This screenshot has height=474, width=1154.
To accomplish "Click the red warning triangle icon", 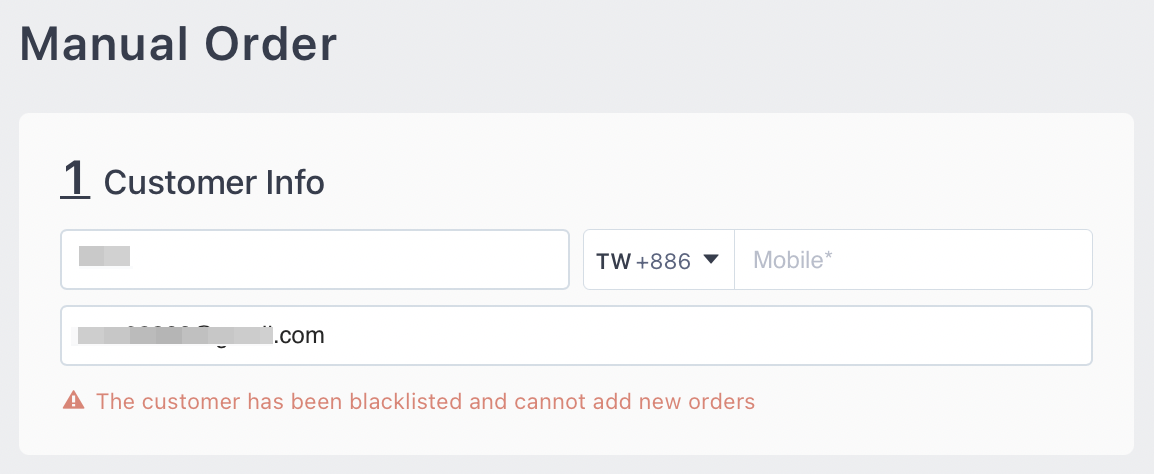I will pos(73,402).
